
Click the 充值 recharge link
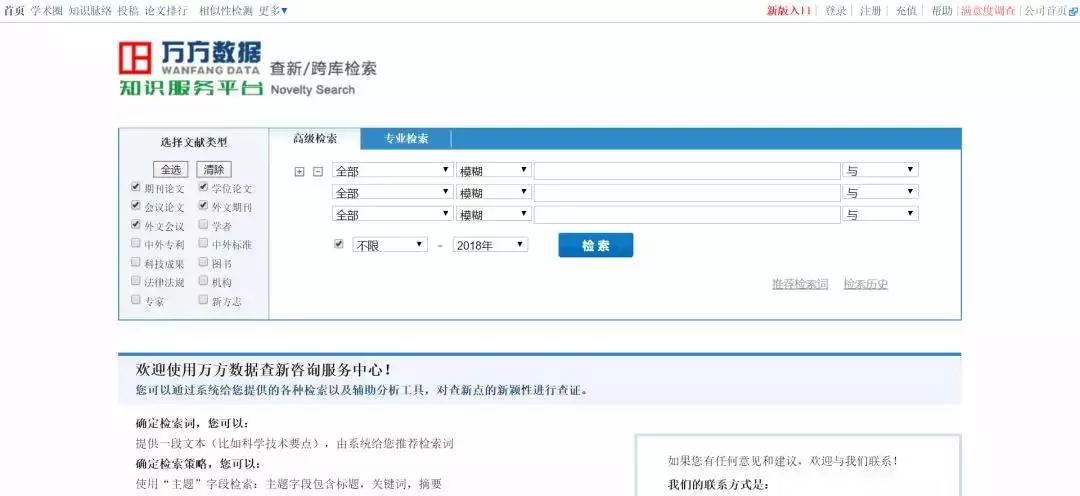coord(906,11)
